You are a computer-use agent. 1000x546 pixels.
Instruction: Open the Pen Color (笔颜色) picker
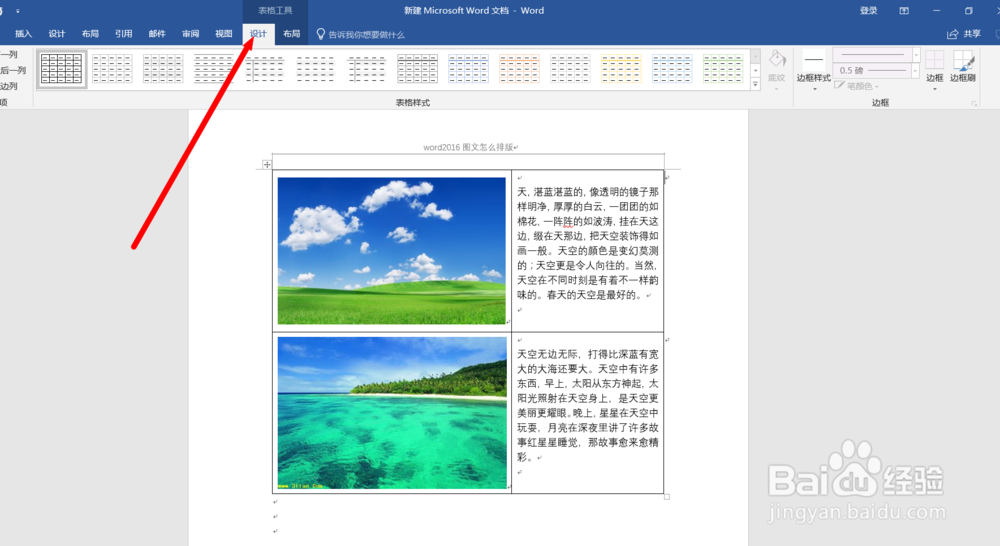pos(858,85)
